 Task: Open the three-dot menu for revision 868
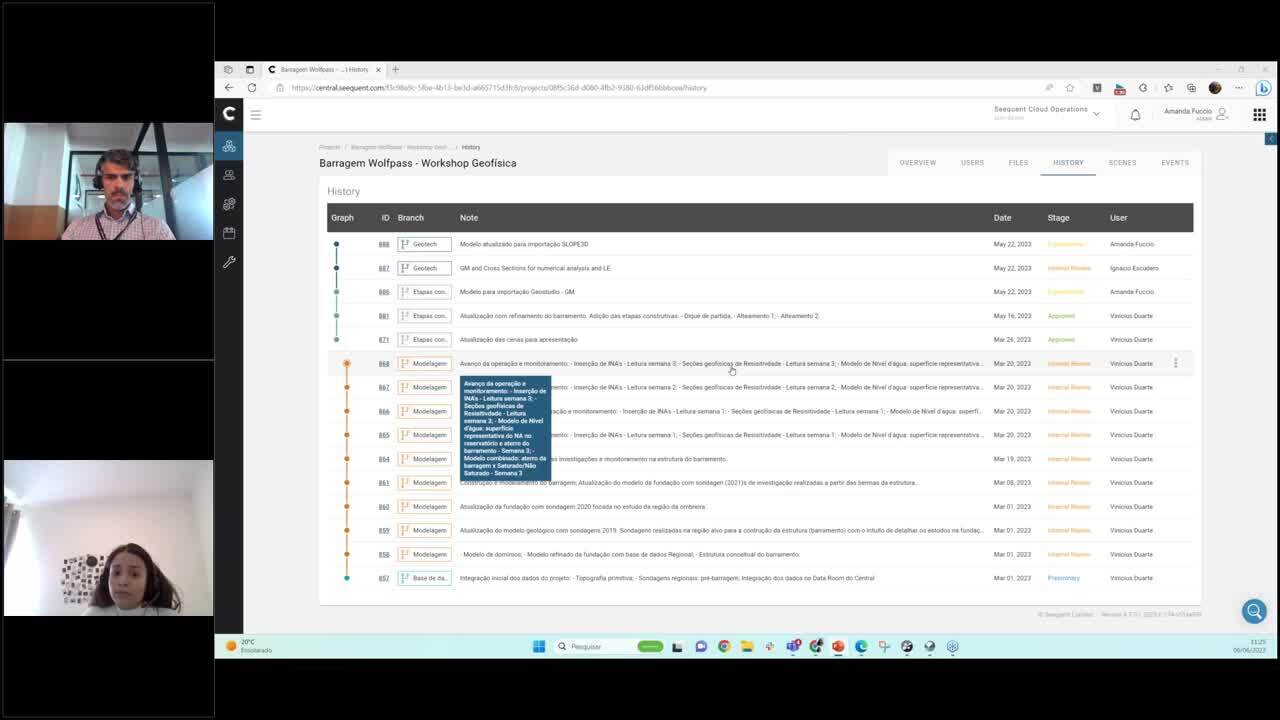point(1176,363)
